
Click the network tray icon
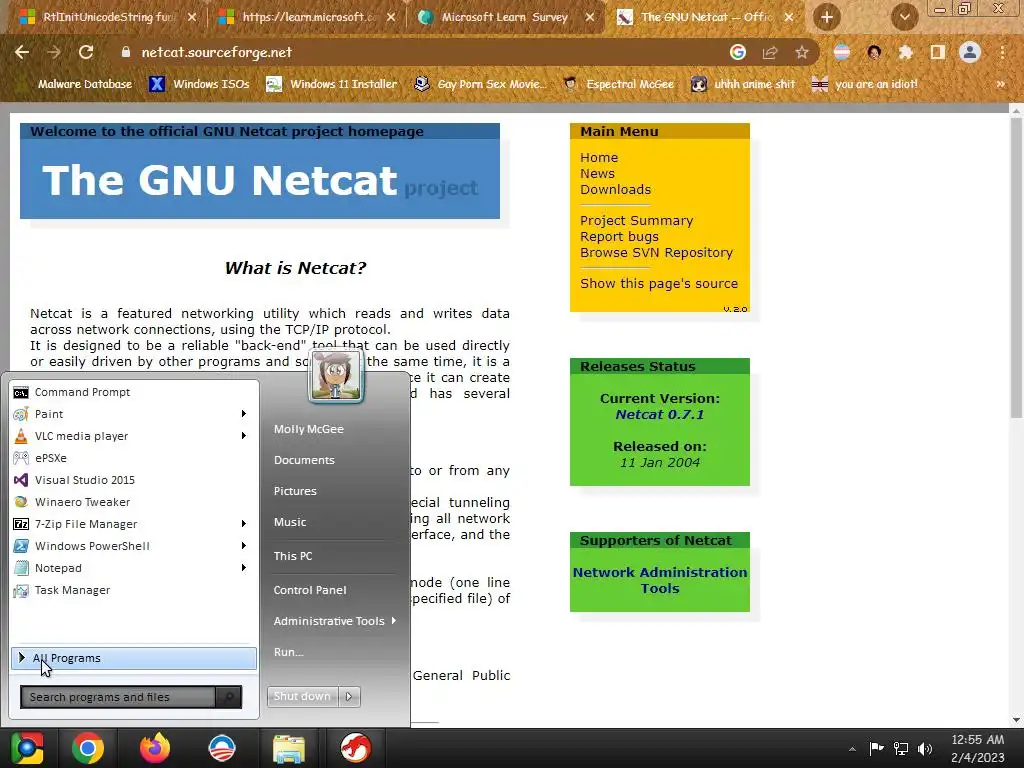901,748
